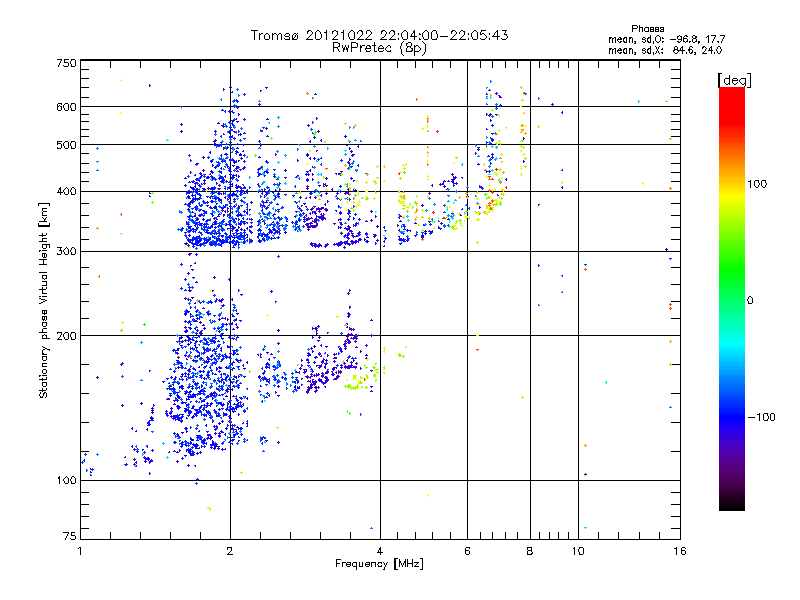
Task: Click the y-axis tick label '100'
Action: point(67,481)
